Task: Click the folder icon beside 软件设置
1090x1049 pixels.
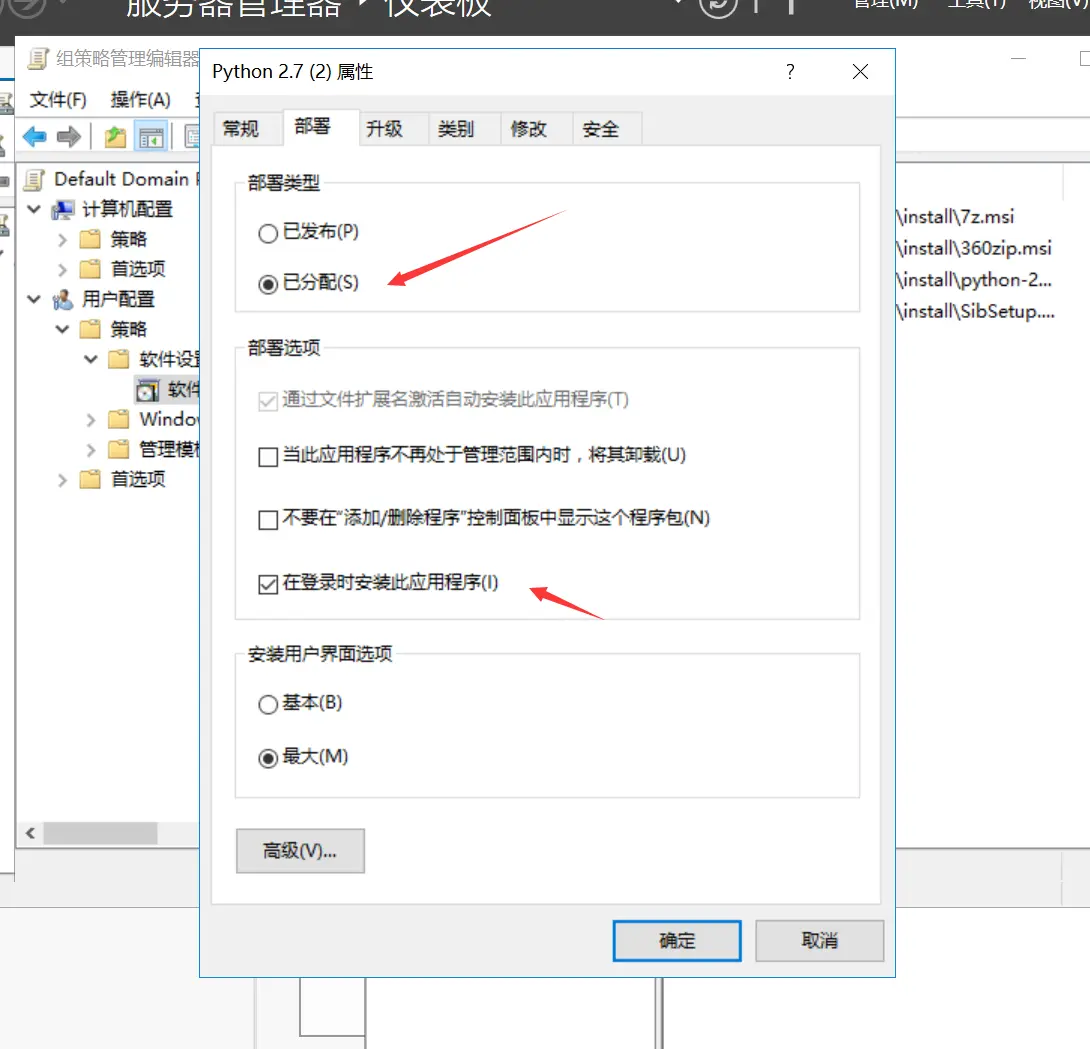Action: tap(119, 359)
